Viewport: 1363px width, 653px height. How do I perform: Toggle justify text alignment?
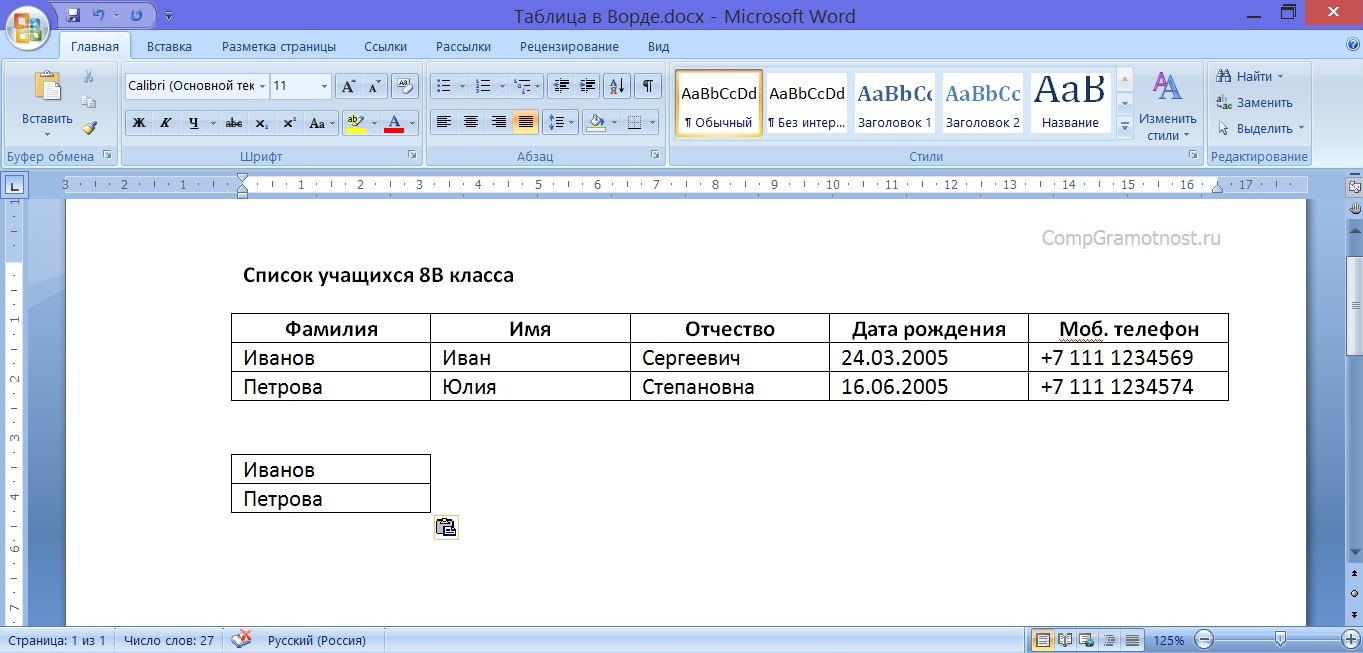(x=525, y=122)
